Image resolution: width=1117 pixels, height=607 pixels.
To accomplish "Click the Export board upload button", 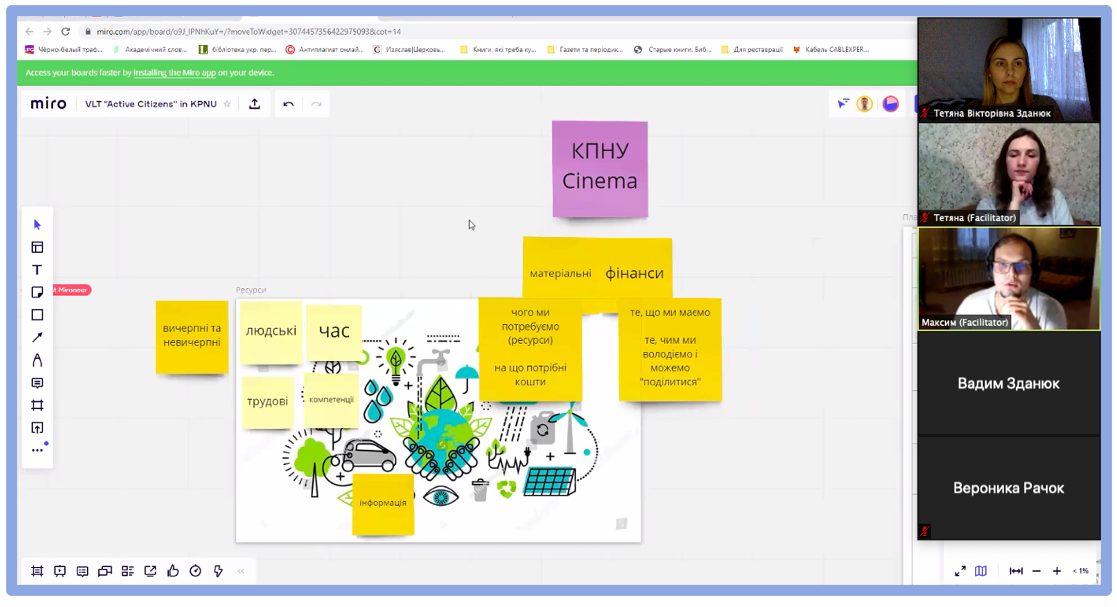I will pyautogui.click(x=255, y=104).
